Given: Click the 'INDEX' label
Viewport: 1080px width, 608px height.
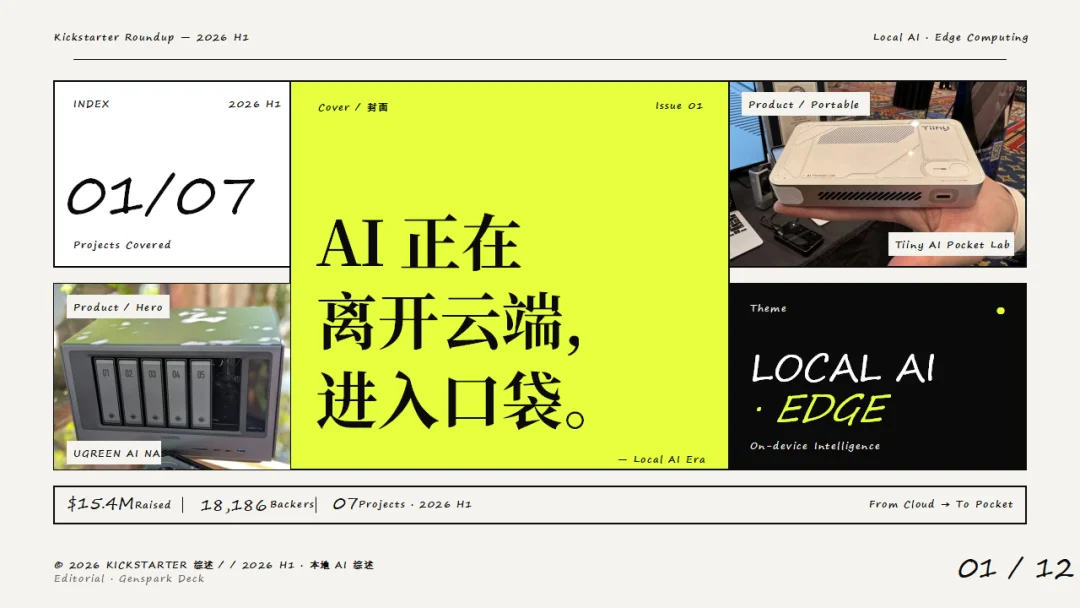Looking at the screenshot, I should [92, 104].
